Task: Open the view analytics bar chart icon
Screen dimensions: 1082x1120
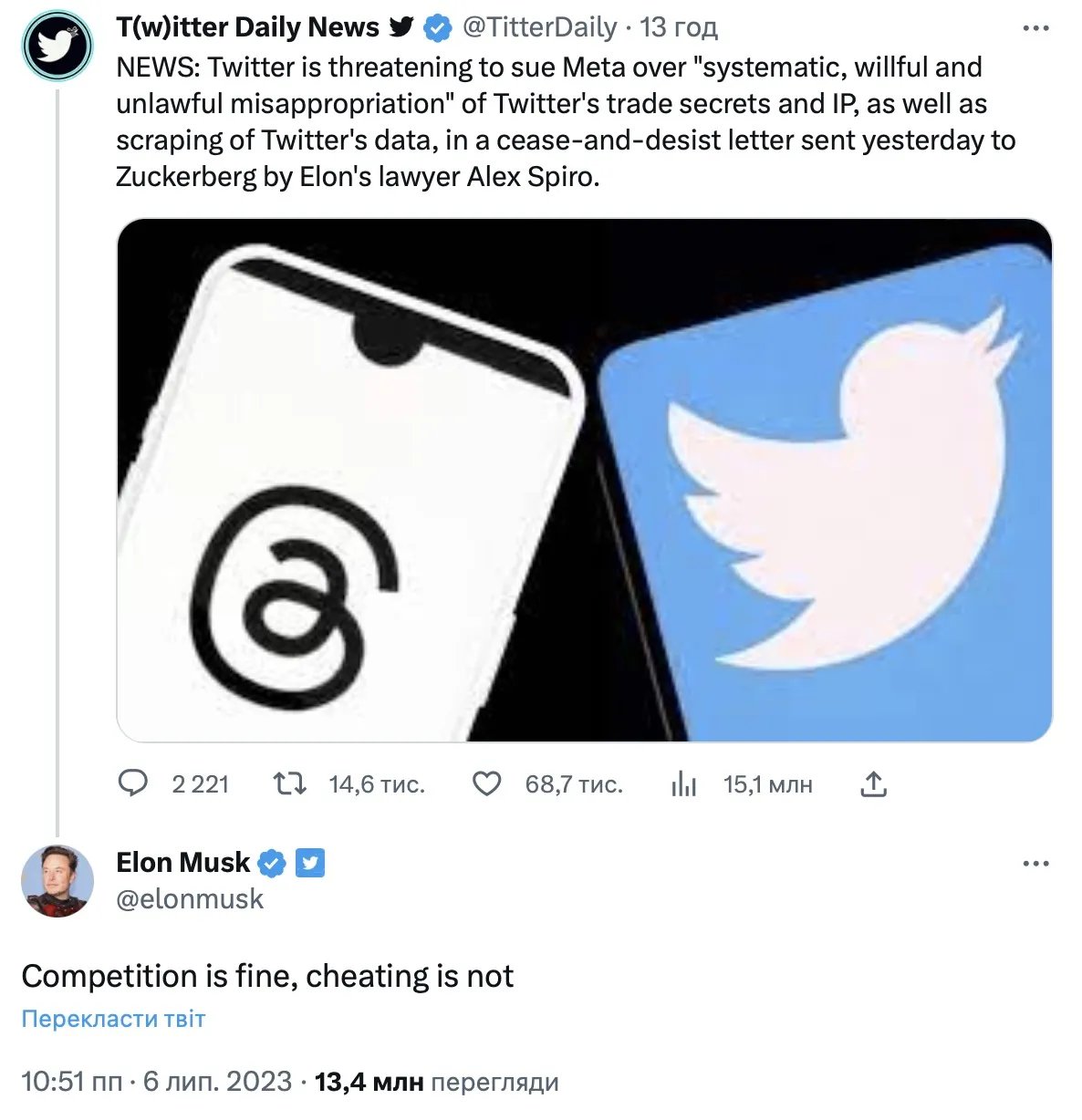Action: click(683, 783)
